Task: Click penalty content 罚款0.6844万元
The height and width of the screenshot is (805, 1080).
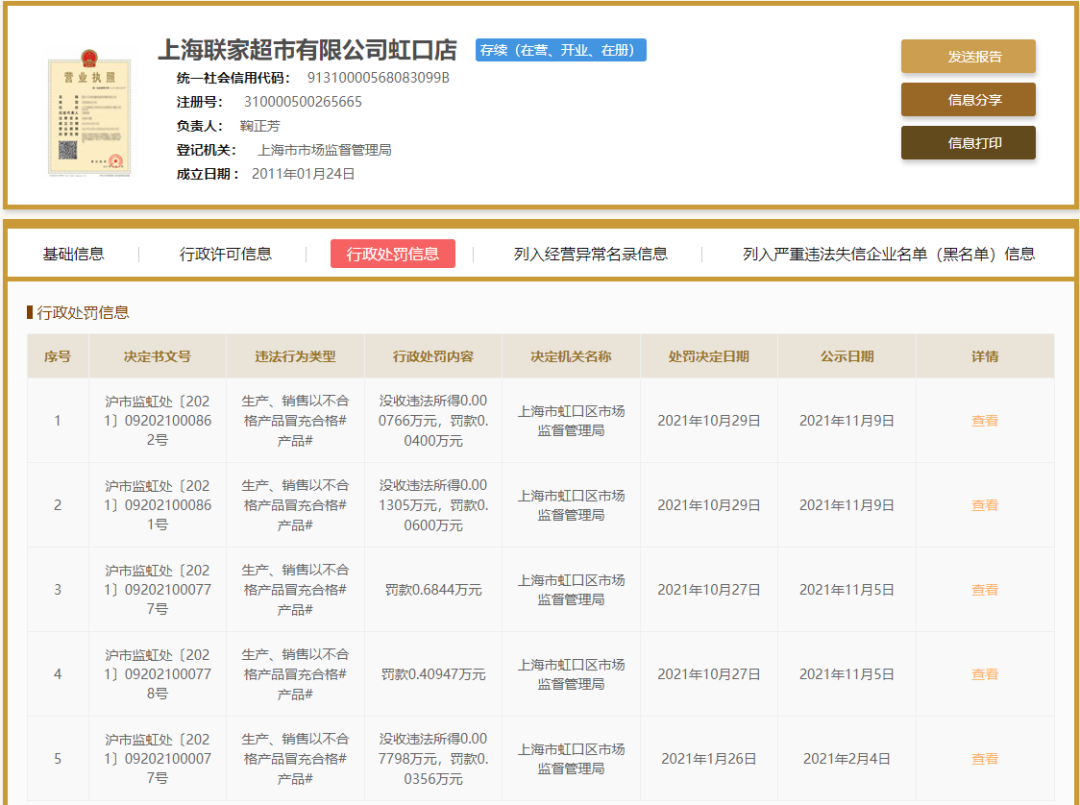Action: point(433,590)
